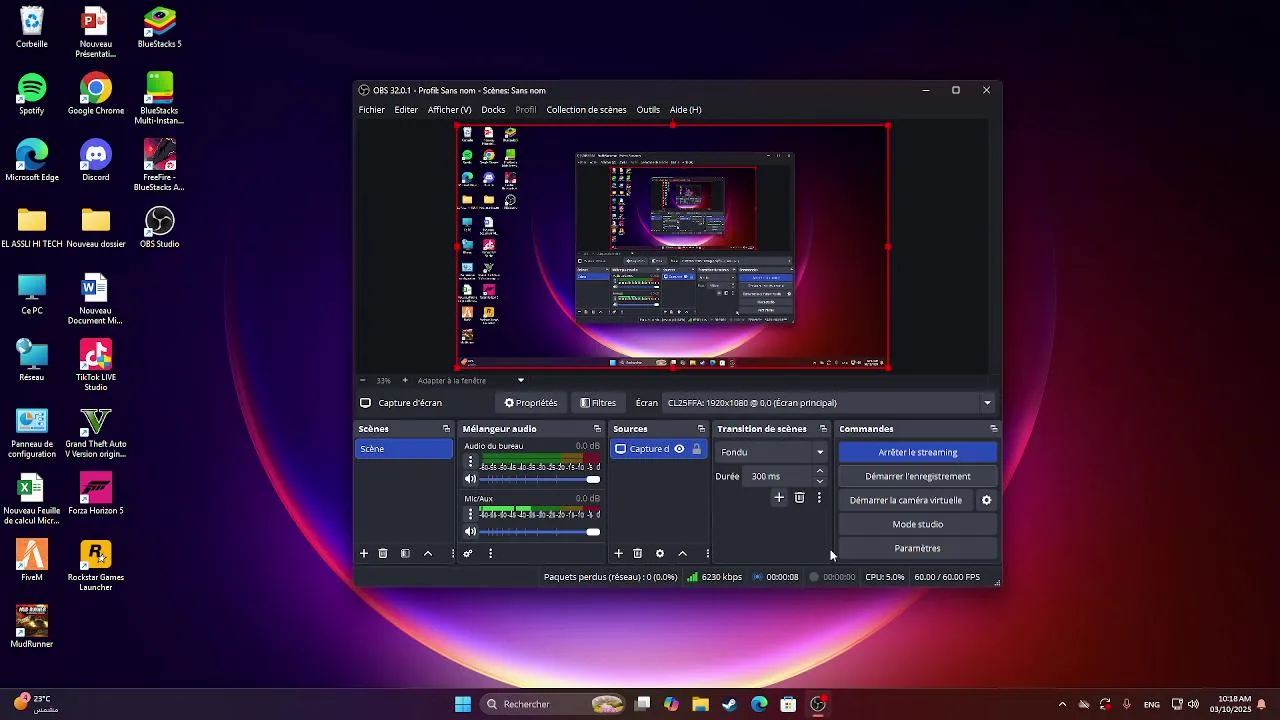Add a new scene with the plus icon

[364, 553]
